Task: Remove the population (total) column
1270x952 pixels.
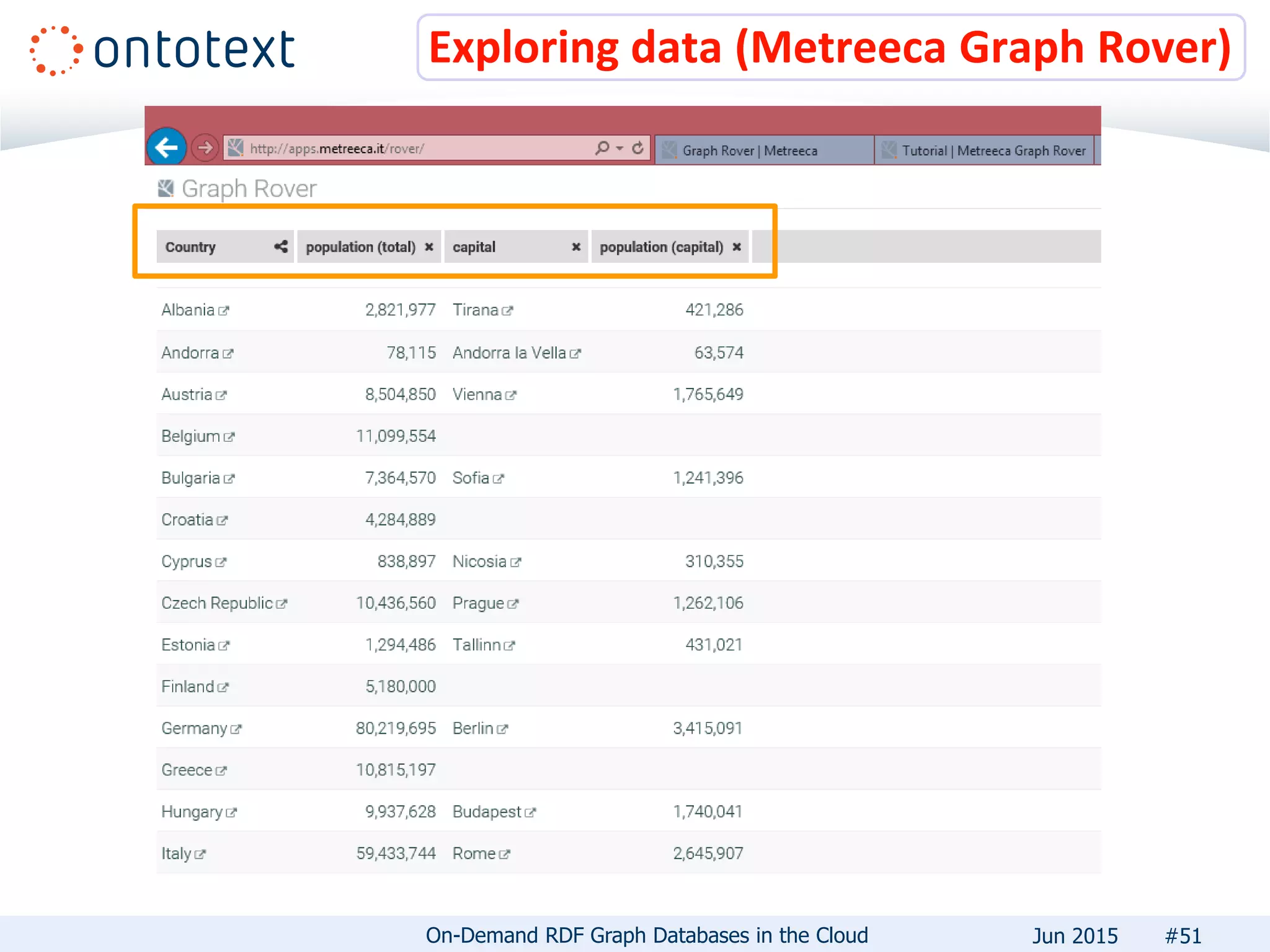Action: click(x=429, y=247)
